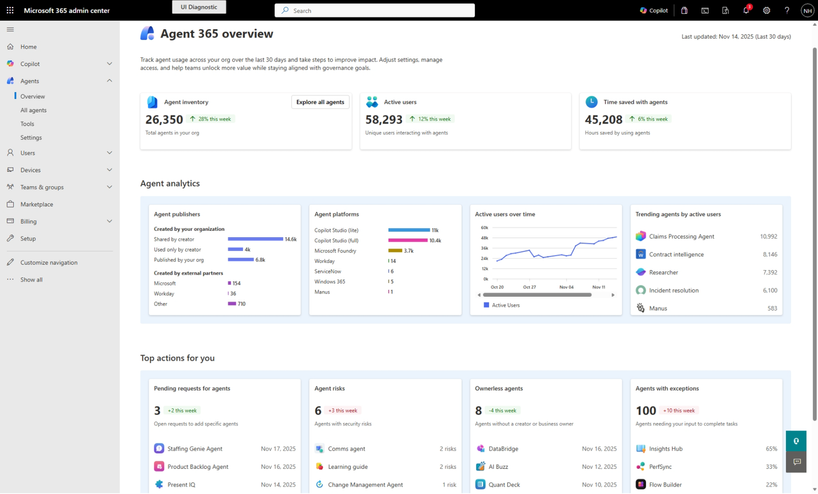
Task: Select Tools under Agents
Action: [x=27, y=124]
